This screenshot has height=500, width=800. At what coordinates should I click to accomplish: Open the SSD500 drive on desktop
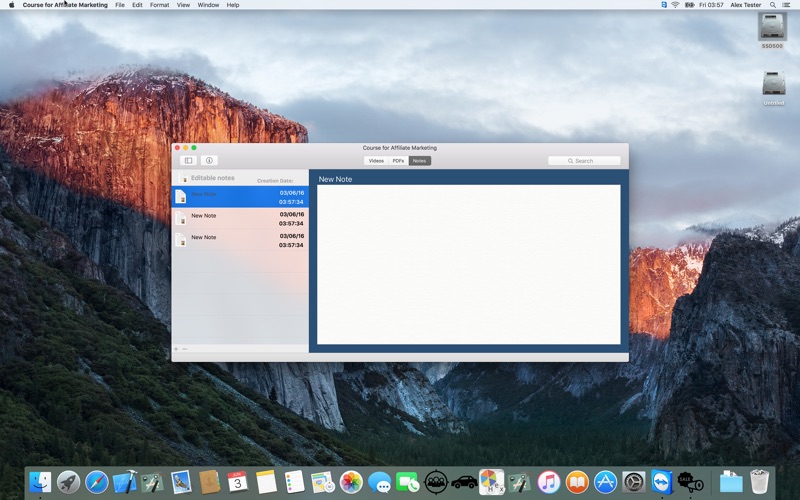[x=772, y=28]
